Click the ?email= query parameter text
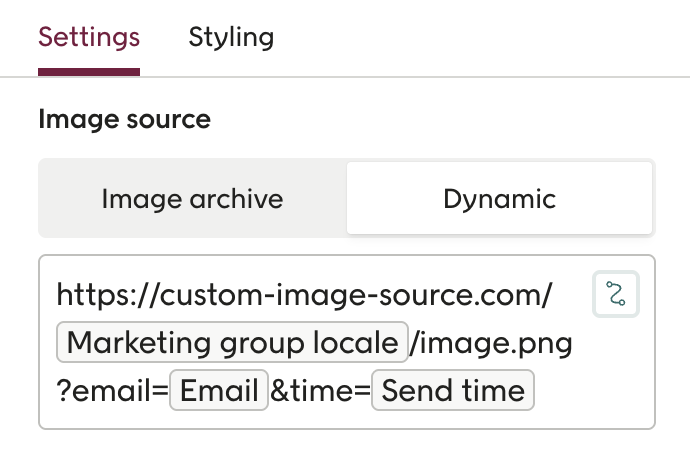This screenshot has width=690, height=476. click(113, 391)
